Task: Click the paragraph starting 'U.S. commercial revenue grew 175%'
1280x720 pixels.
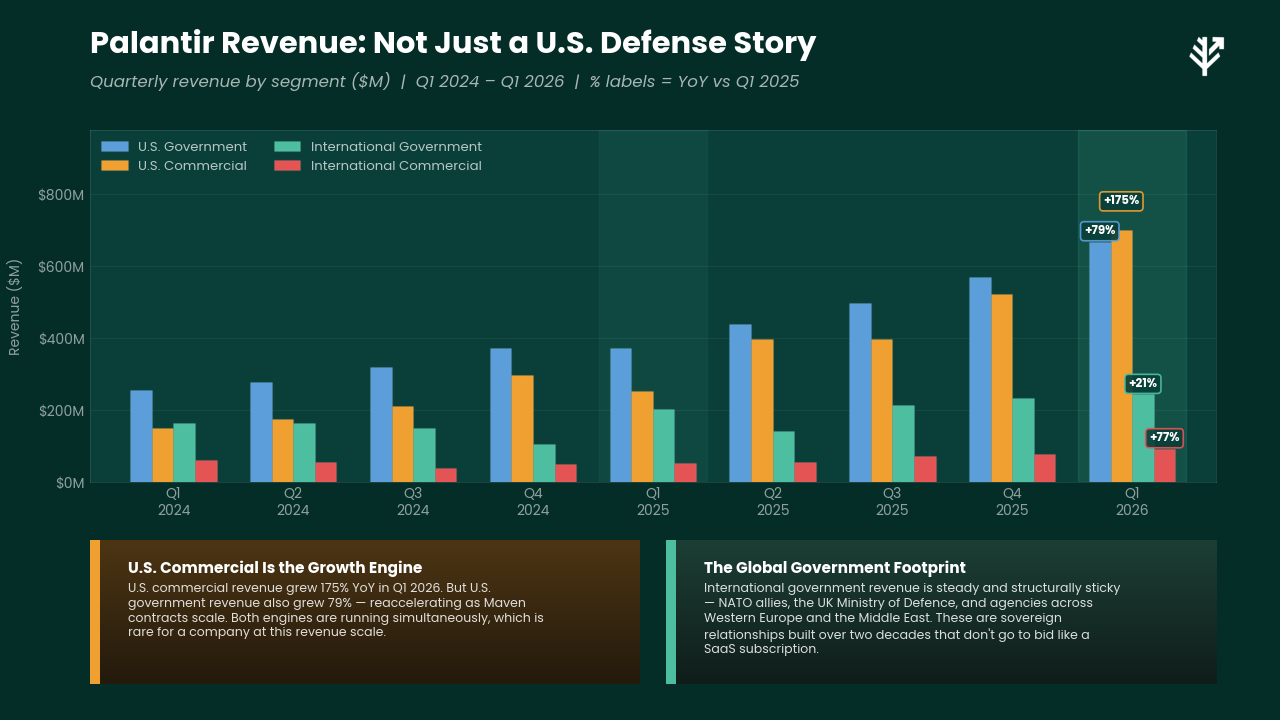Action: pyautogui.click(x=336, y=610)
